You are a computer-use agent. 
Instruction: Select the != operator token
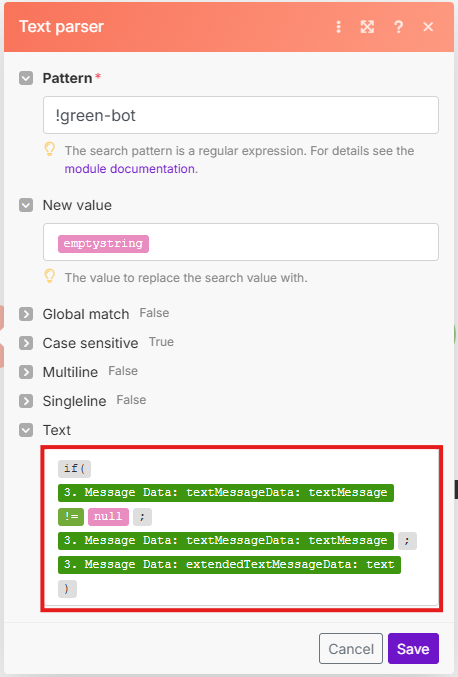[x=71, y=516]
